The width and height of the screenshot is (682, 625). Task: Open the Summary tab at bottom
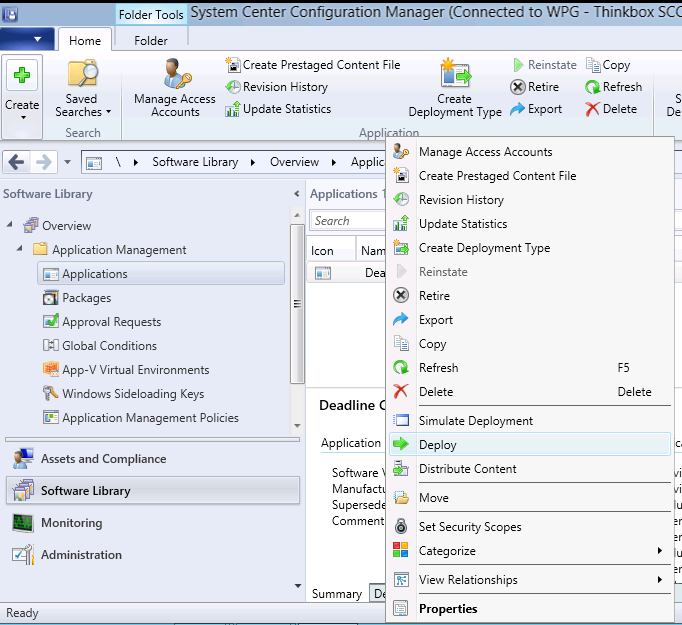coord(336,594)
